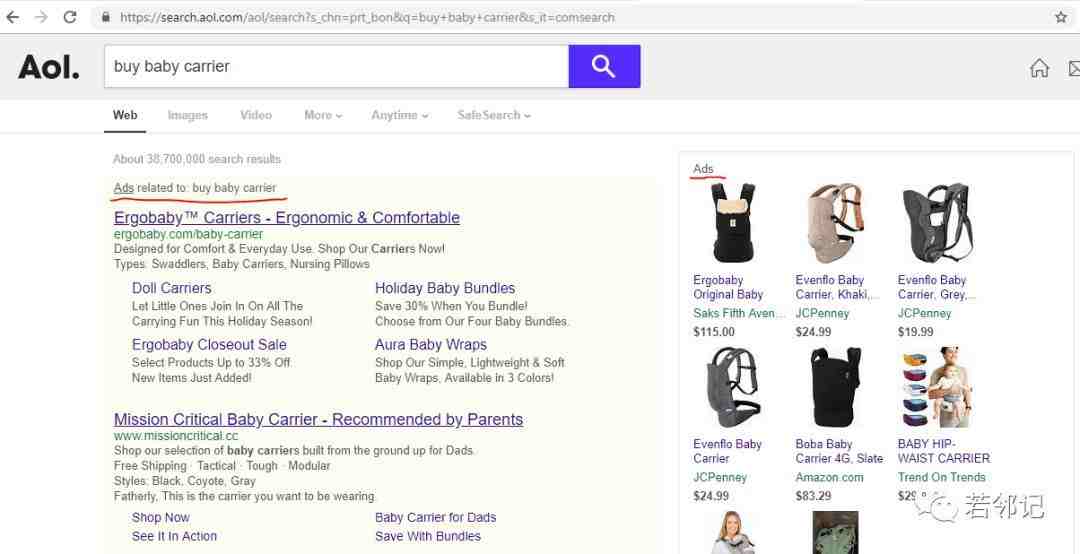Click www.missioncritical.cc green URL
This screenshot has width=1080, height=554.
(x=176, y=436)
